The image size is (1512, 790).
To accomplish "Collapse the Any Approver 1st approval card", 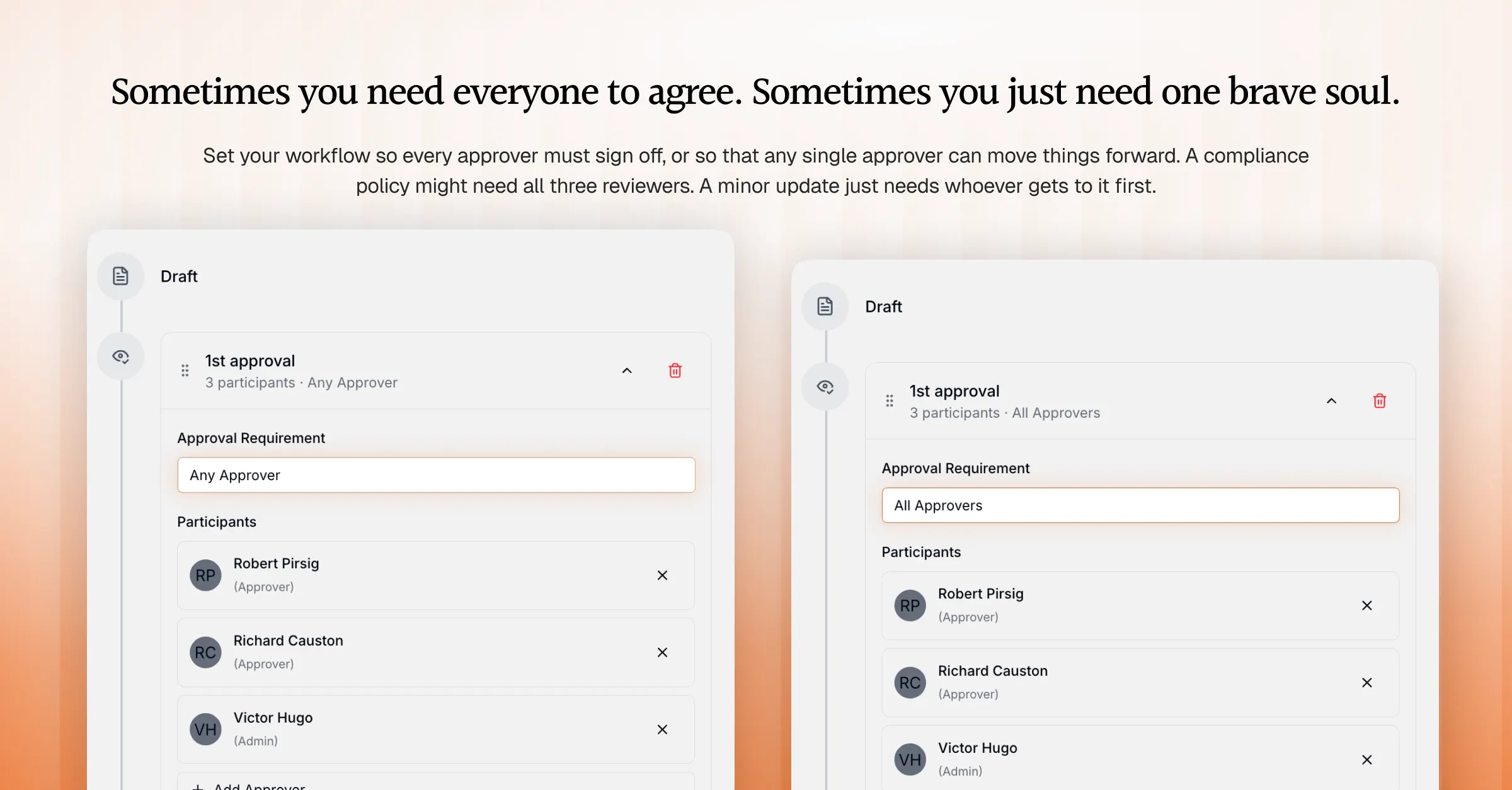I will point(627,370).
